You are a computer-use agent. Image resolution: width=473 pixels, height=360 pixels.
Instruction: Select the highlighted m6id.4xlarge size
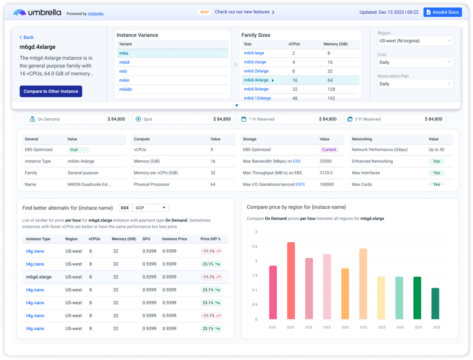300,80
